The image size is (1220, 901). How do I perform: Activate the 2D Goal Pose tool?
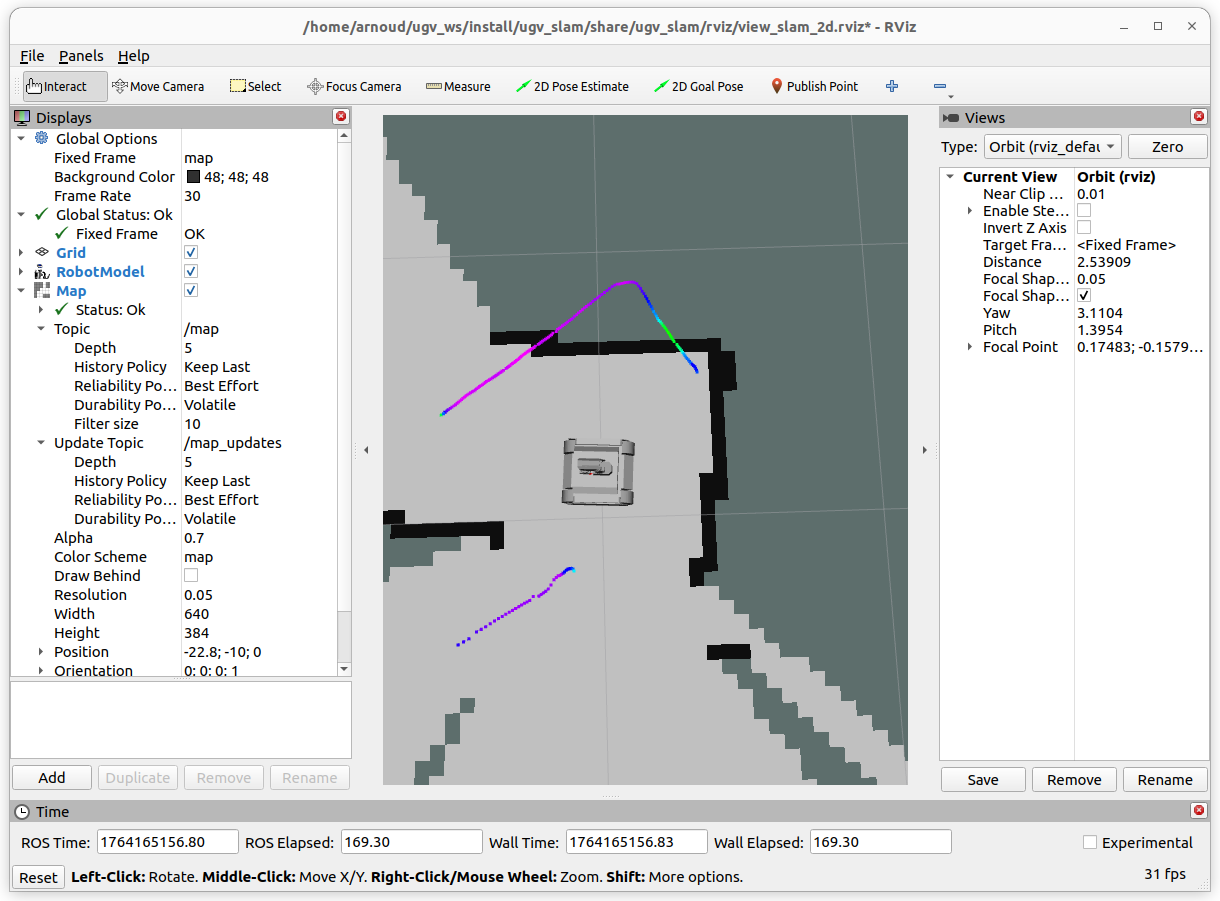pyautogui.click(x=698, y=86)
